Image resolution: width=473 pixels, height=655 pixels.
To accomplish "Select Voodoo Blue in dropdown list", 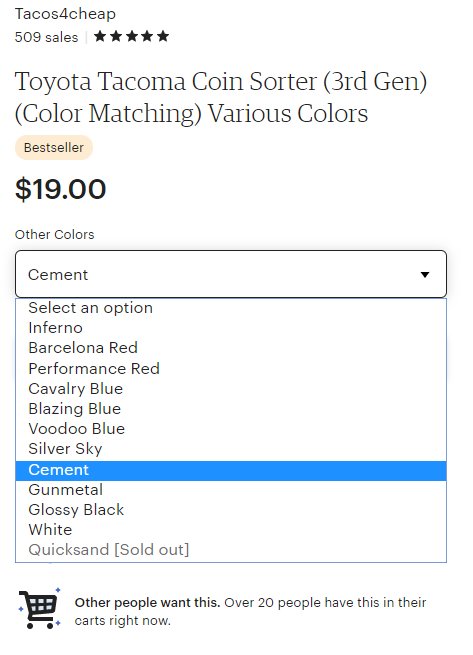I will [x=231, y=429].
